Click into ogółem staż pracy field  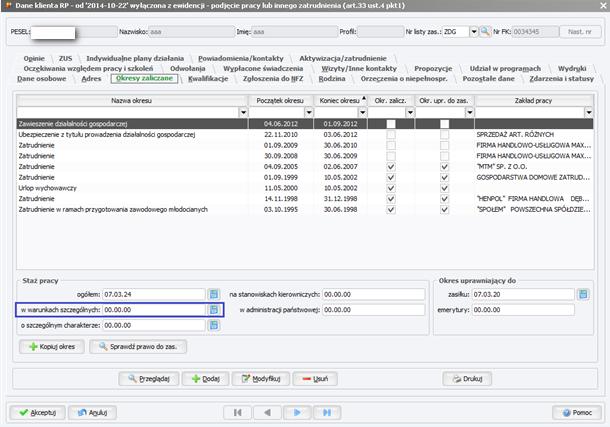[154, 294]
